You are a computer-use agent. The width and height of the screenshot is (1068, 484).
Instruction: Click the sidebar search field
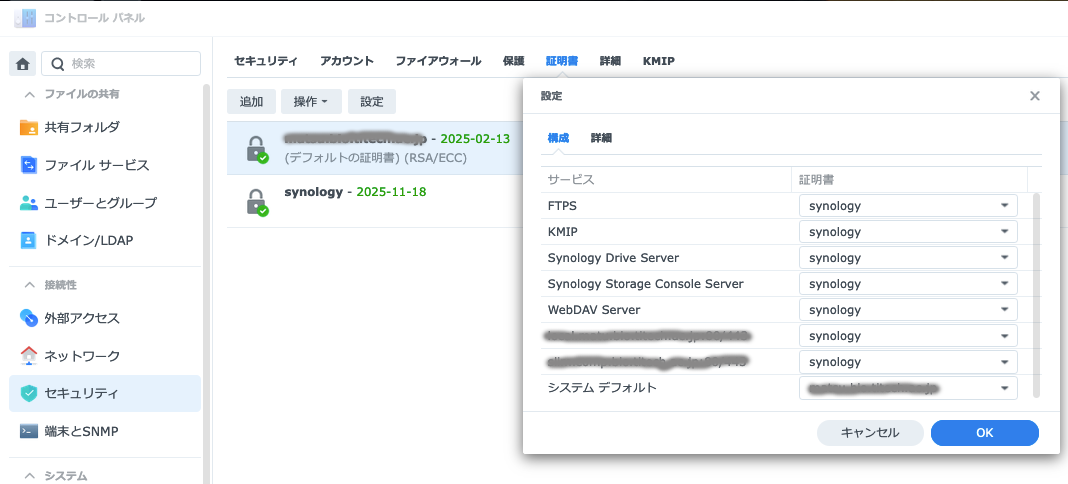(121, 64)
